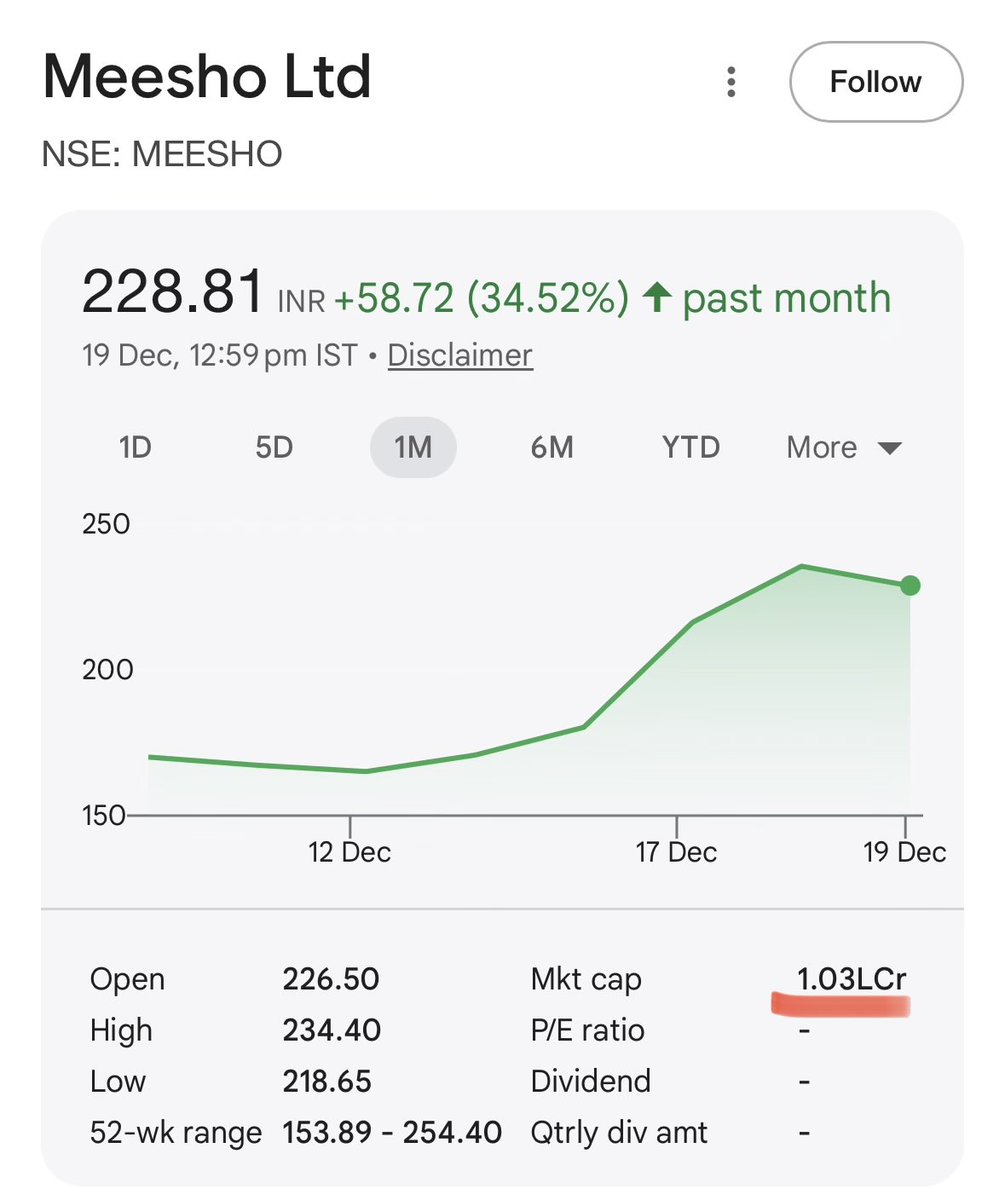Select the +58.72 (34.52%) change text
Screen dimensions: 1005x1200
click(482, 298)
